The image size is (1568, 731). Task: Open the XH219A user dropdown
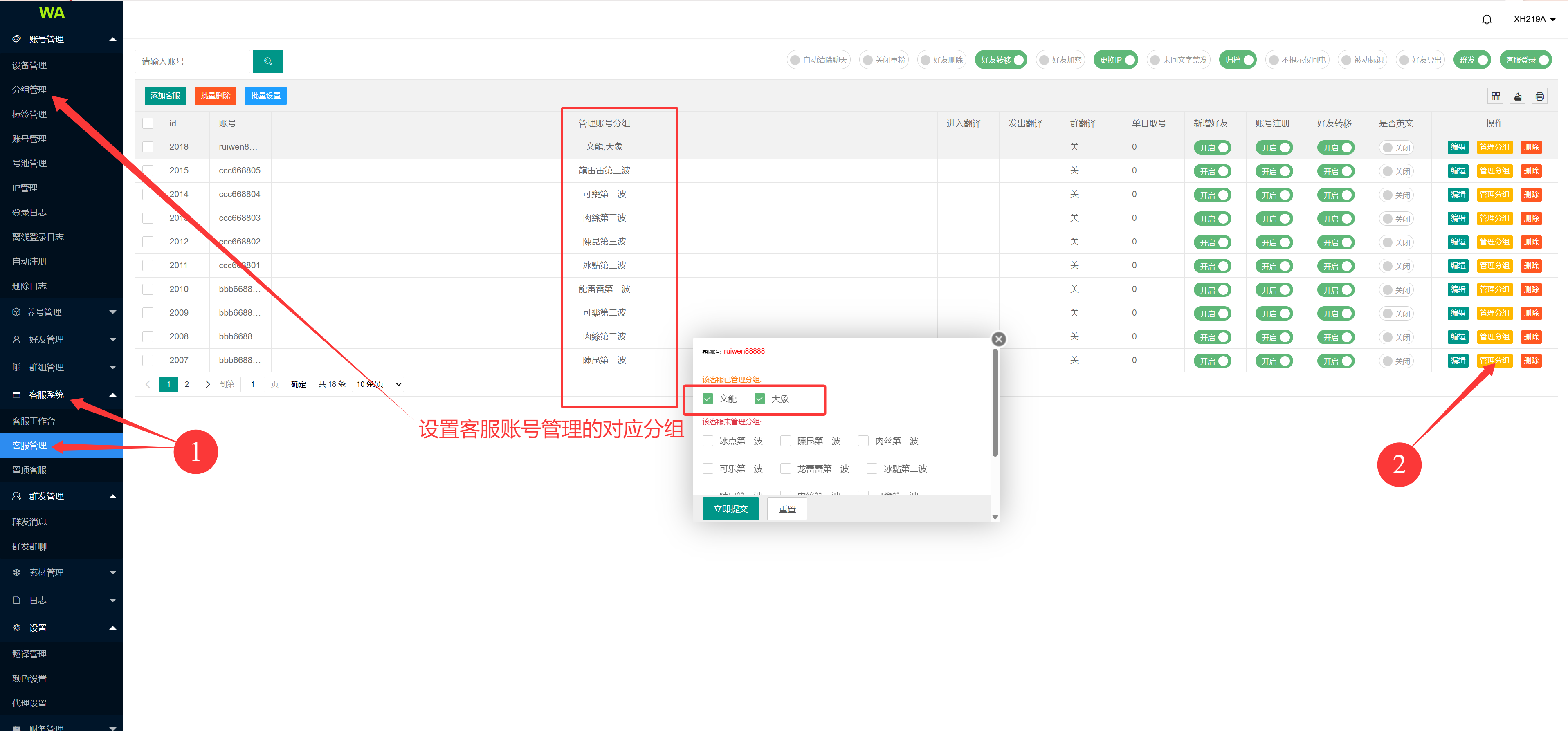(x=1534, y=20)
